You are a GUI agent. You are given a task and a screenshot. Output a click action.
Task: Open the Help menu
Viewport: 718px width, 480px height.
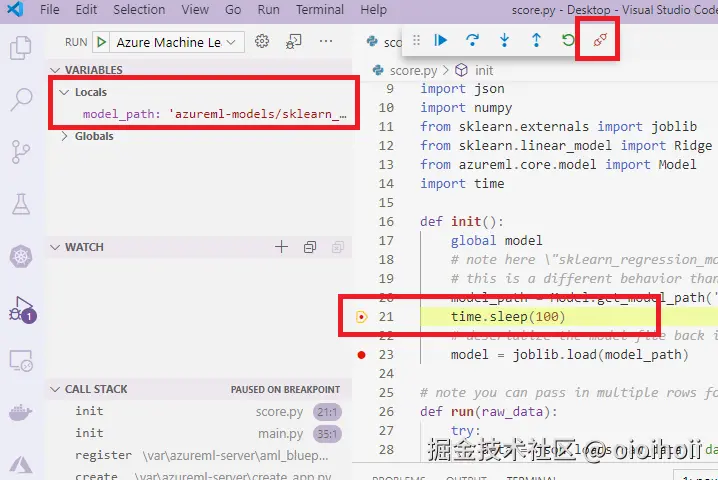(373, 10)
